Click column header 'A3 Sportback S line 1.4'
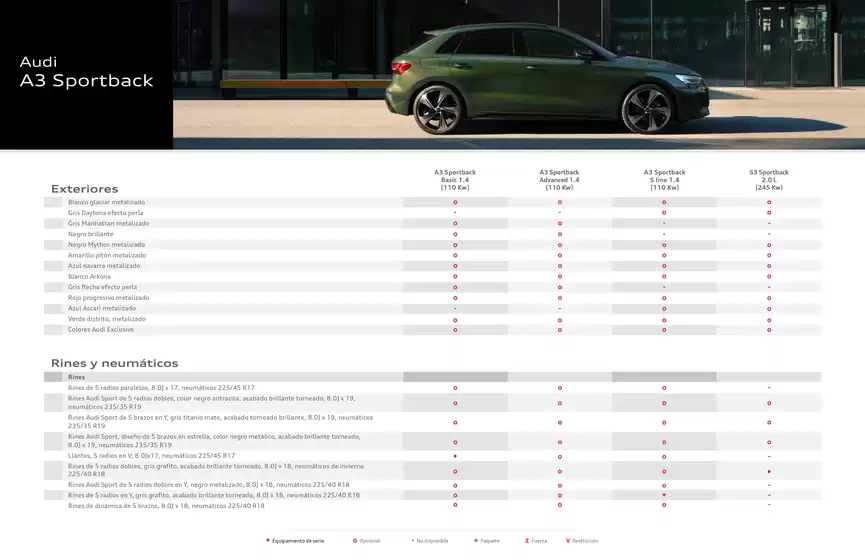This screenshot has width=865, height=560. coord(664,180)
